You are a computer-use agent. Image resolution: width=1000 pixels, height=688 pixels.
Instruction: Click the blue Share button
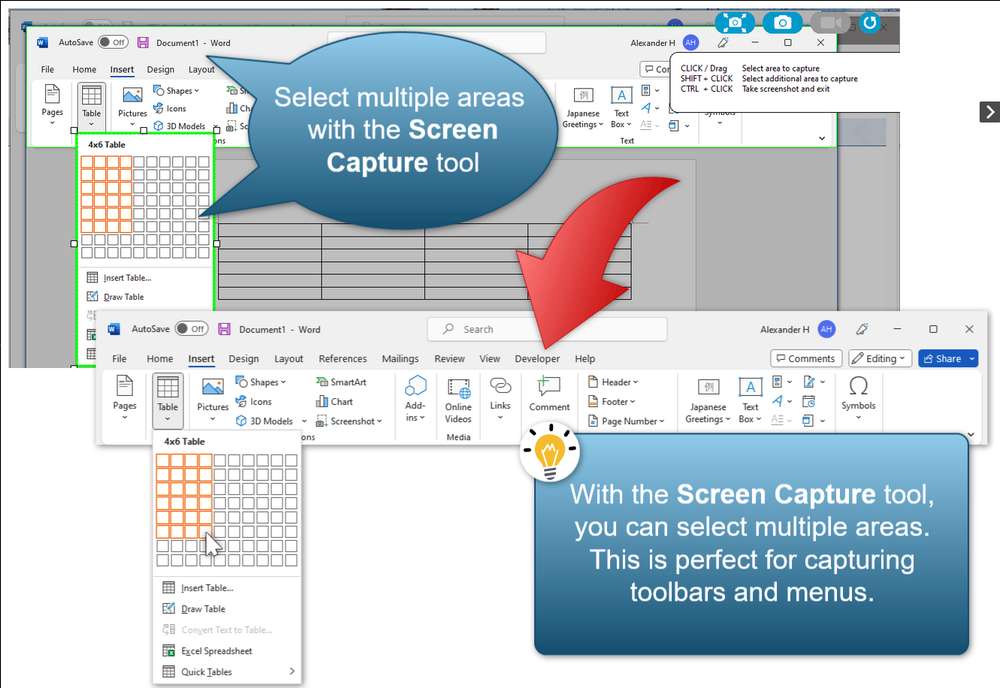pyautogui.click(x=948, y=358)
